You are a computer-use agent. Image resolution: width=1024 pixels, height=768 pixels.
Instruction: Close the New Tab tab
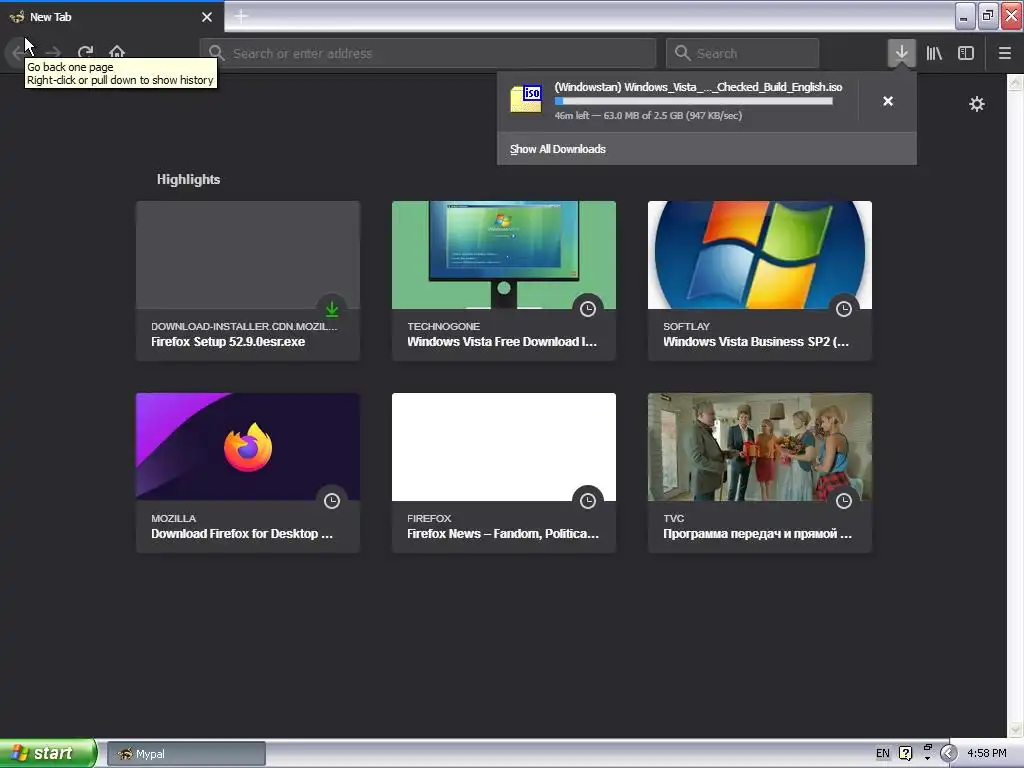(207, 17)
